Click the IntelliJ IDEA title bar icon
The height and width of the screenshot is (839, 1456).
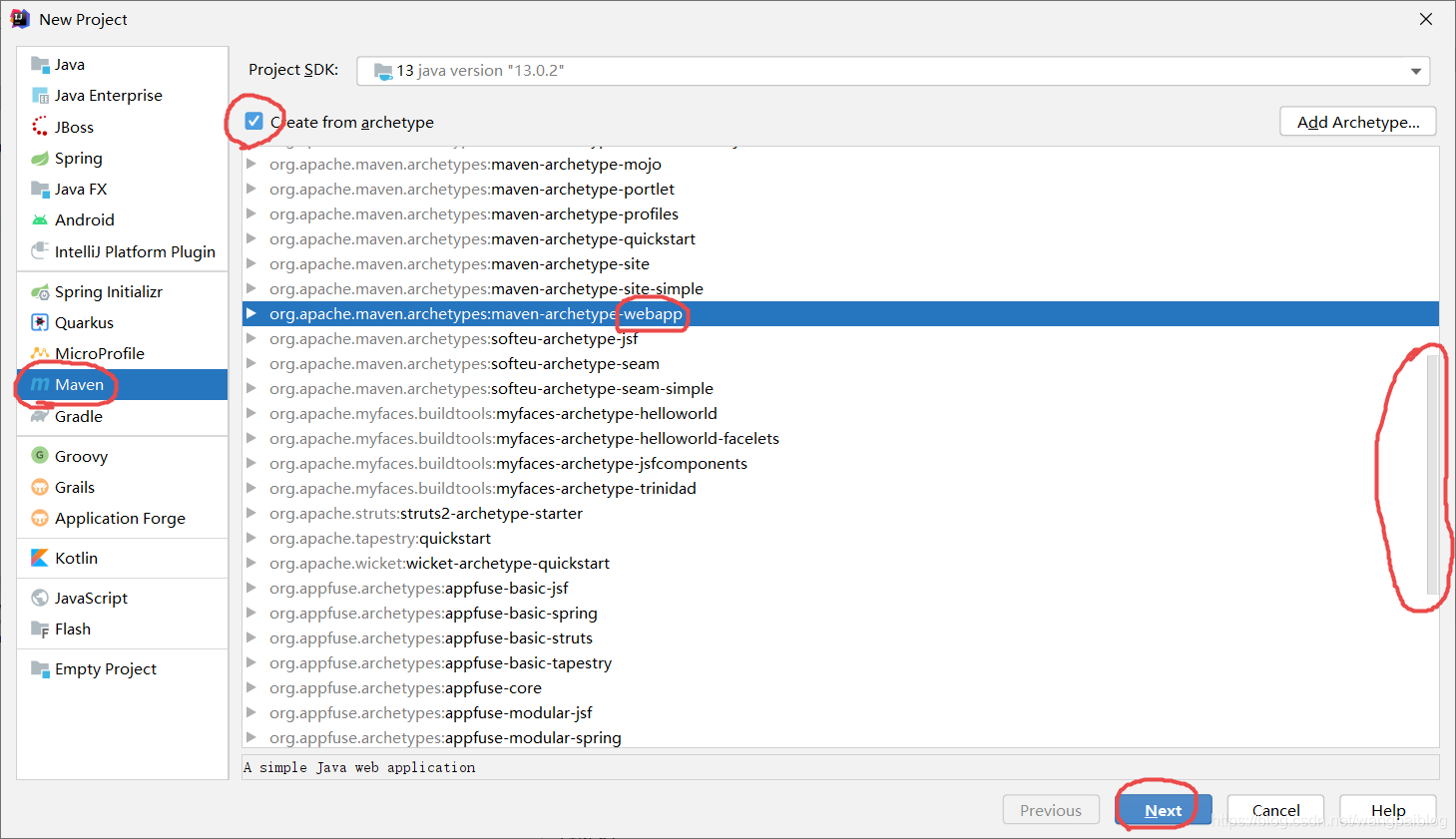(20, 19)
